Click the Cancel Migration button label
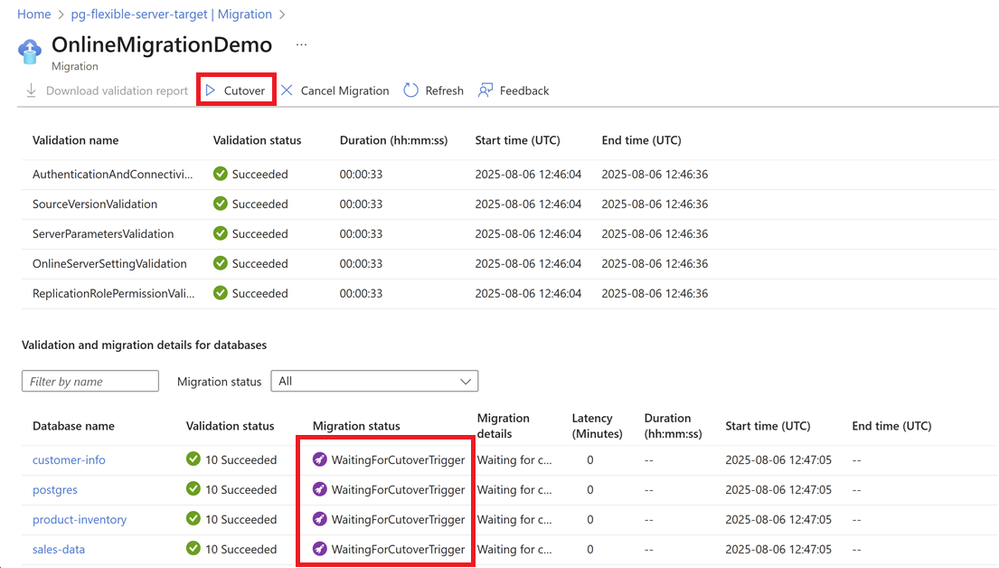 345,90
